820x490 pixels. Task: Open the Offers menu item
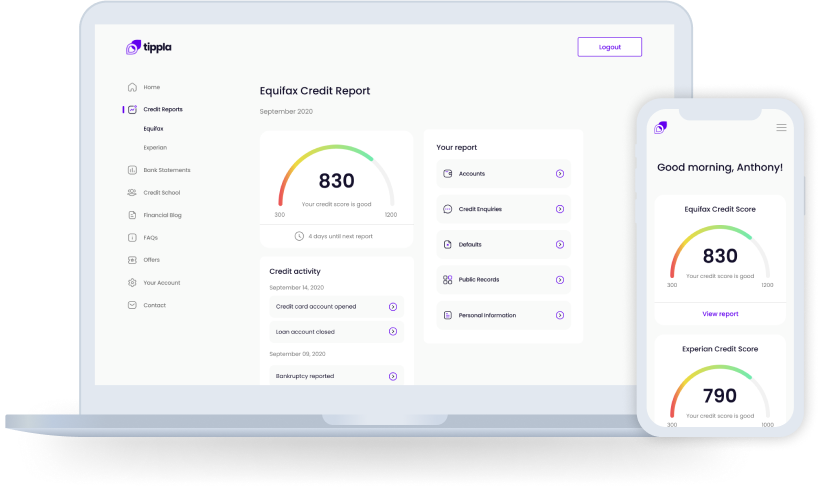pyautogui.click(x=152, y=260)
